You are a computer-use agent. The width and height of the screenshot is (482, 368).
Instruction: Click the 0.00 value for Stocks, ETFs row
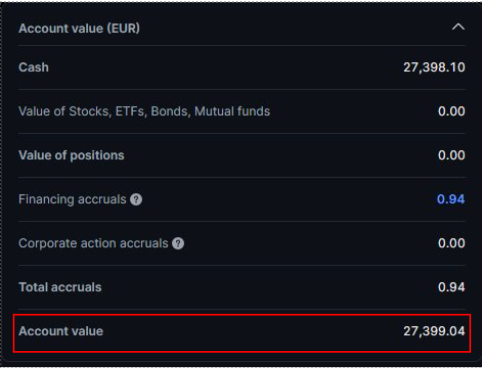[x=451, y=111]
